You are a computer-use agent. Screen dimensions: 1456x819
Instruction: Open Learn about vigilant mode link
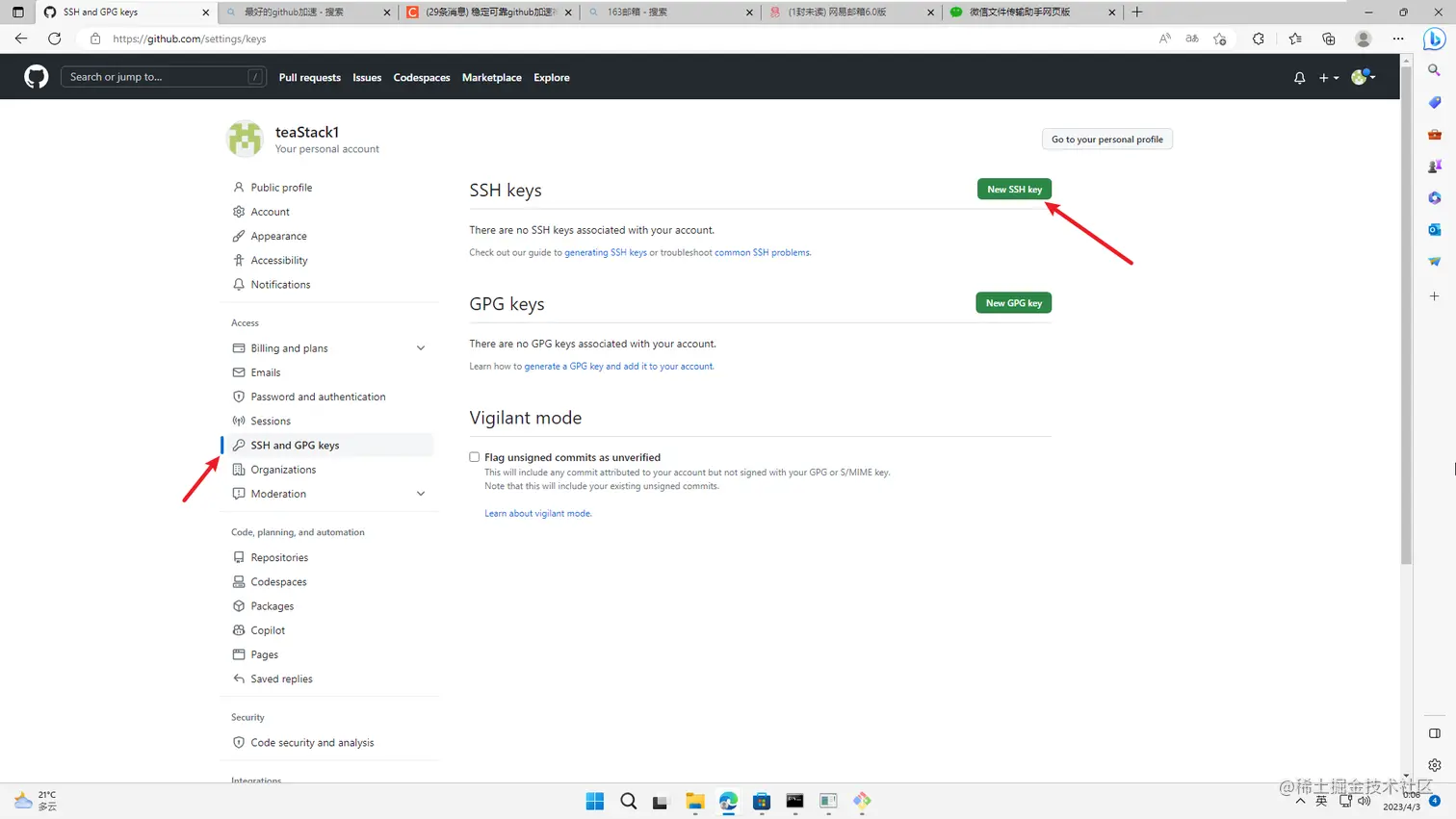pos(537,514)
